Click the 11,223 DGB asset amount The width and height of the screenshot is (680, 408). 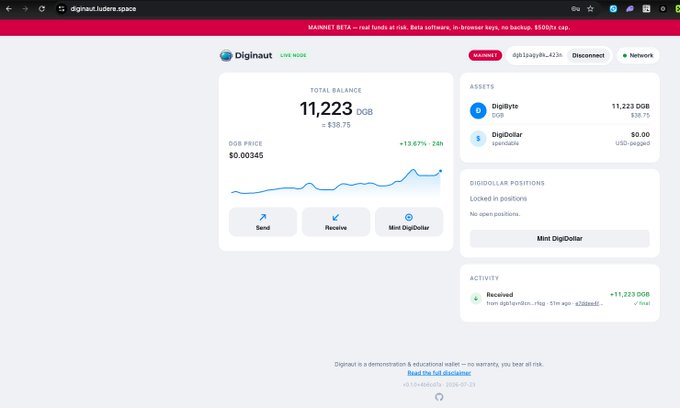click(631, 106)
